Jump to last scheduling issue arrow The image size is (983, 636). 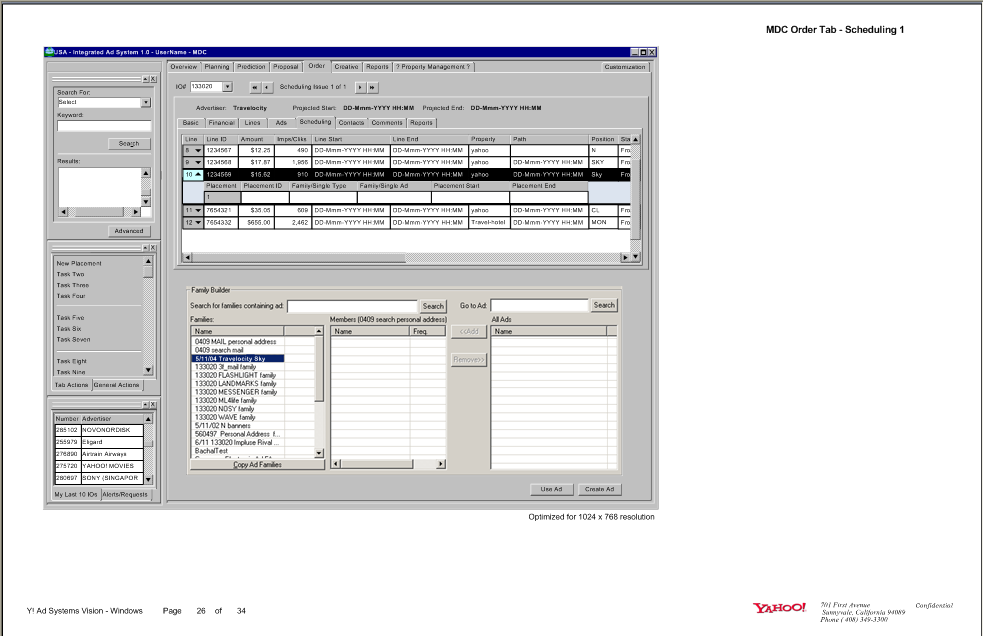373,87
